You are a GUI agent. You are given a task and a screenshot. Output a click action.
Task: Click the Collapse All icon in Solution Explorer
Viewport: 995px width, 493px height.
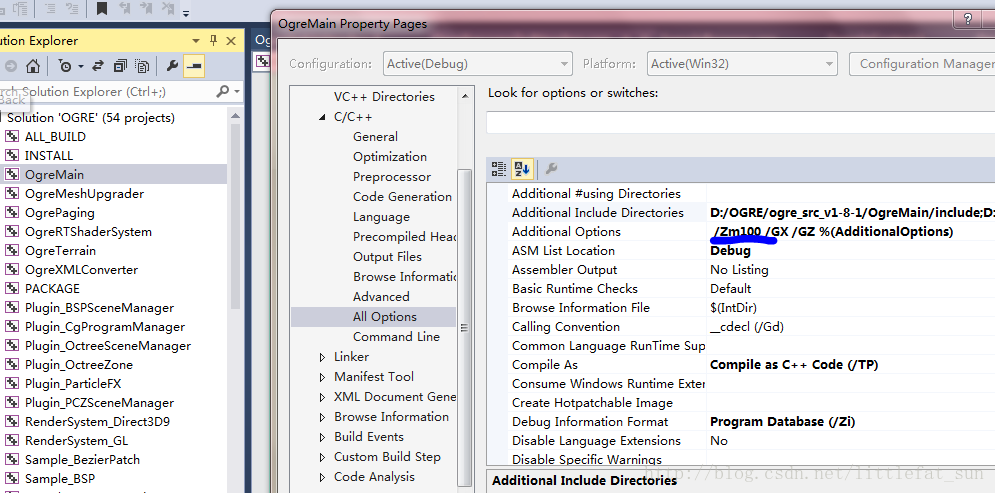[121, 66]
